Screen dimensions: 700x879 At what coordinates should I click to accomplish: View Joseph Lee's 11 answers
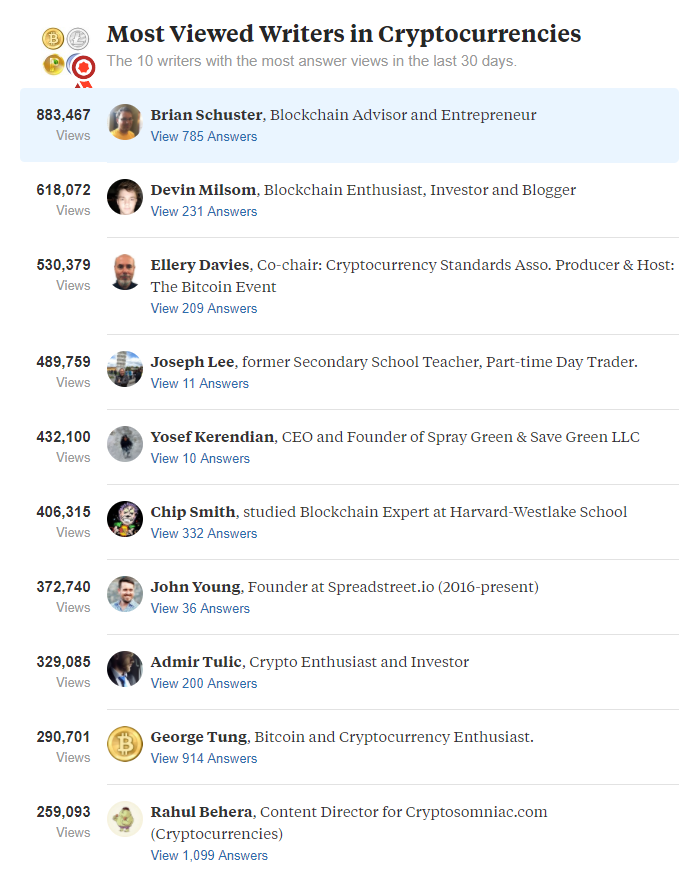[x=200, y=384]
